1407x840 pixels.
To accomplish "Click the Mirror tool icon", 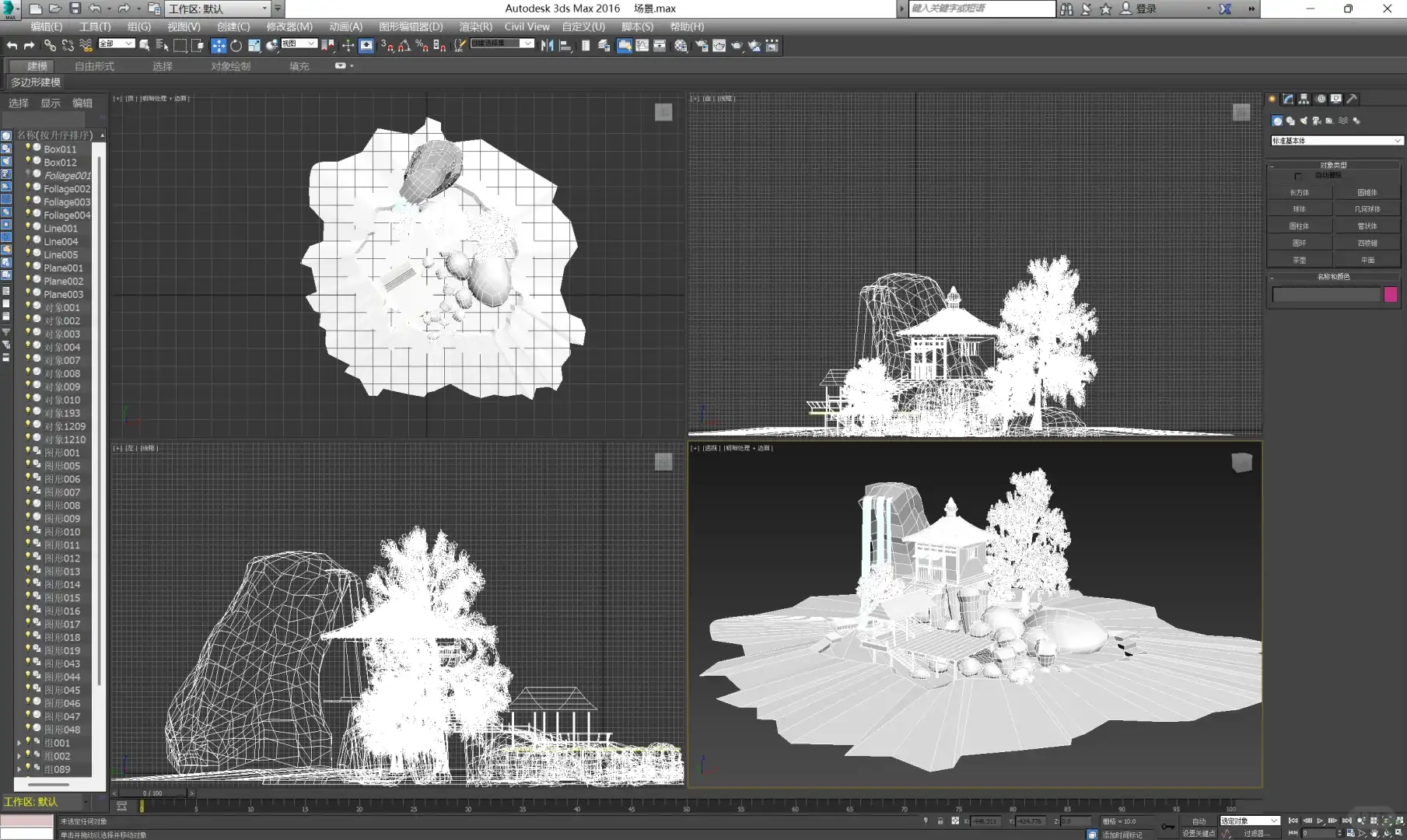I will tap(548, 46).
